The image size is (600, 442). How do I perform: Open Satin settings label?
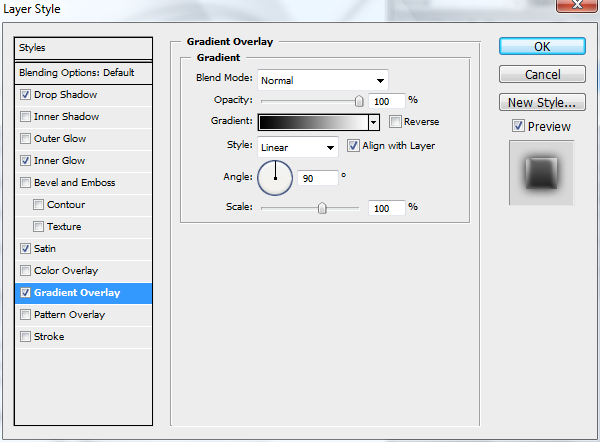(x=45, y=249)
